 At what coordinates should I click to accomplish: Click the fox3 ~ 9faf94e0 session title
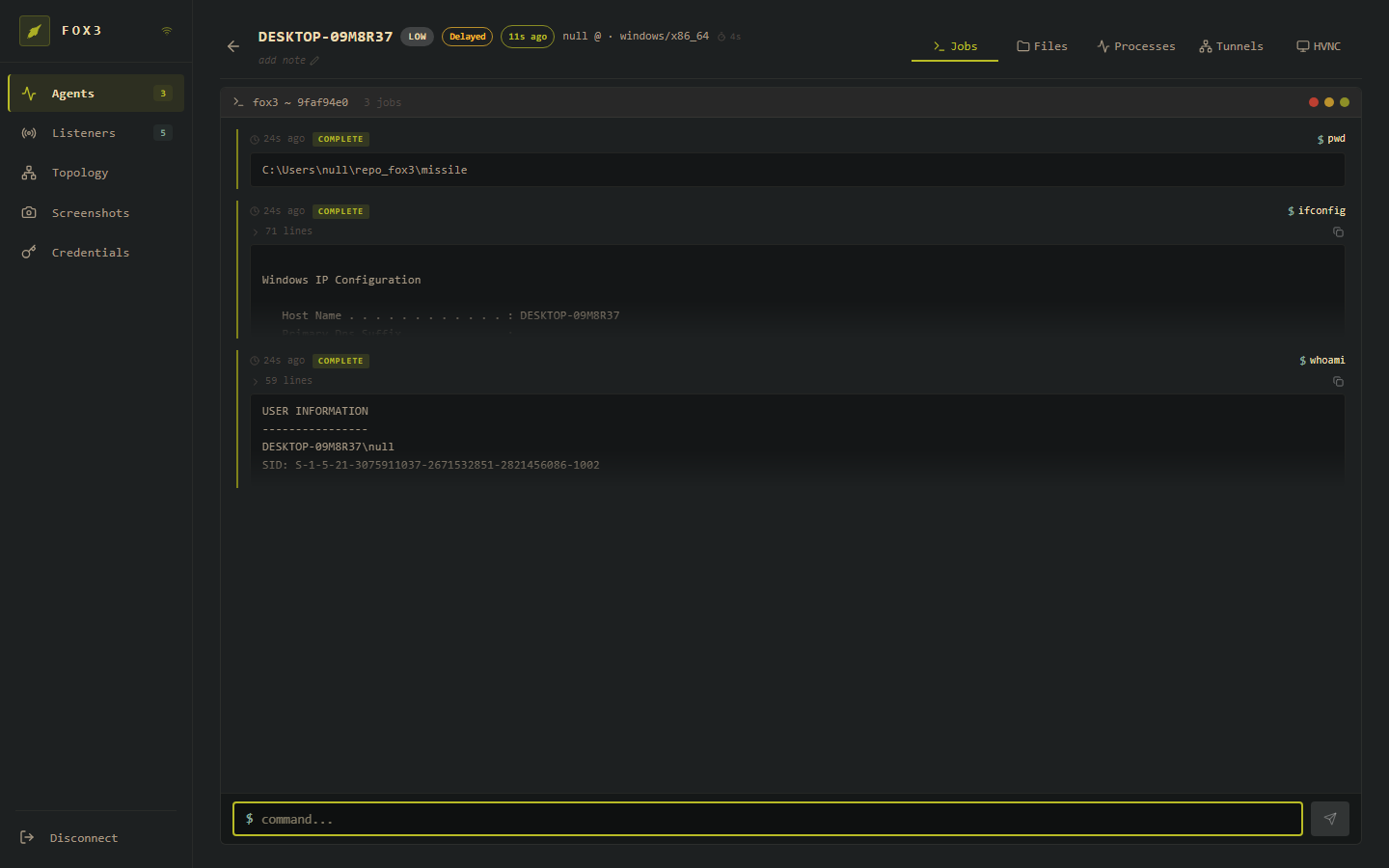(300, 102)
